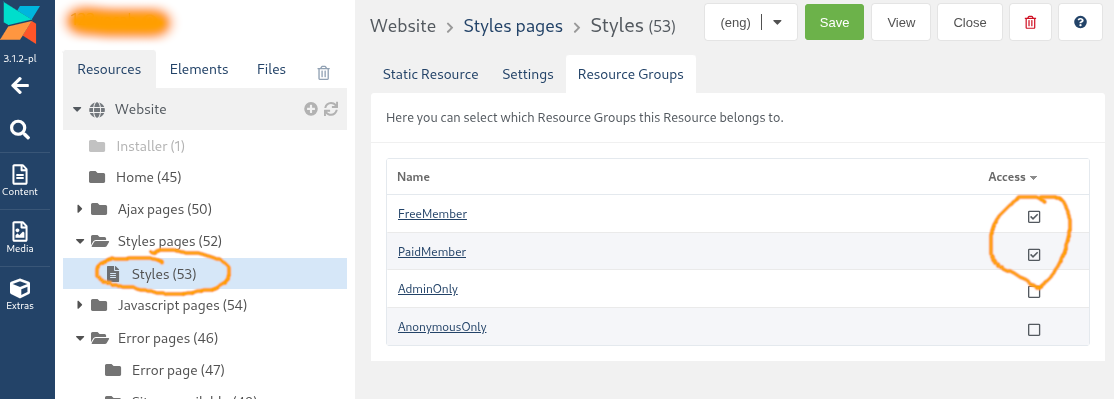This screenshot has width=1114, height=399.
Task: Open the search magnifier icon
Action: [x=20, y=130]
